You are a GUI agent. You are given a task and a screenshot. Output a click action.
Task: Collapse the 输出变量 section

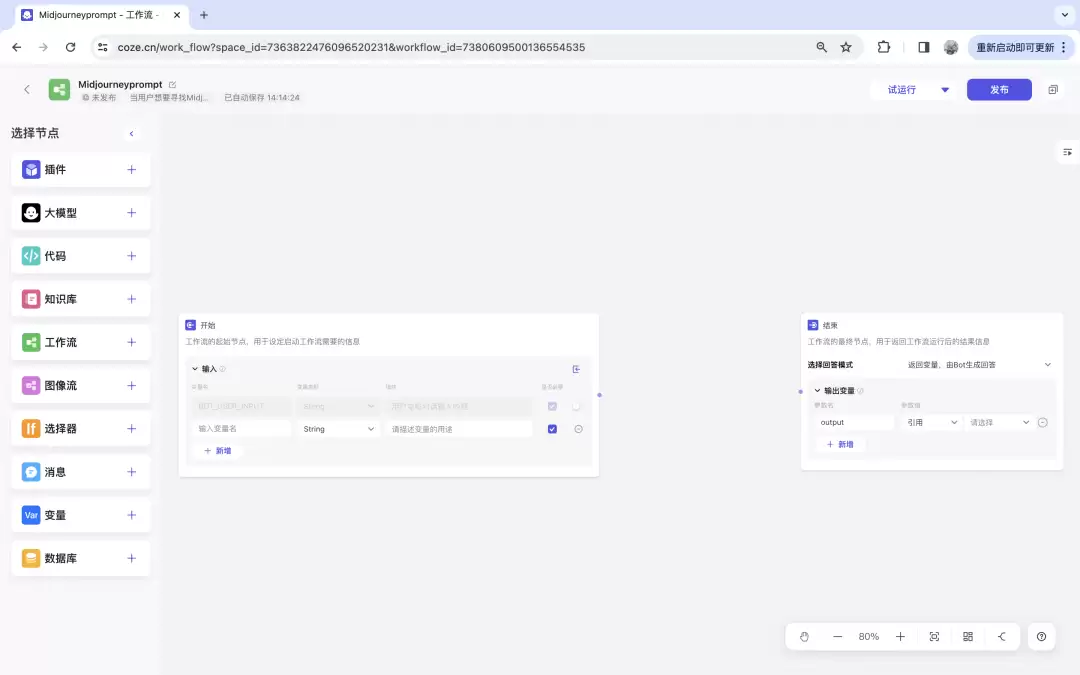818,391
